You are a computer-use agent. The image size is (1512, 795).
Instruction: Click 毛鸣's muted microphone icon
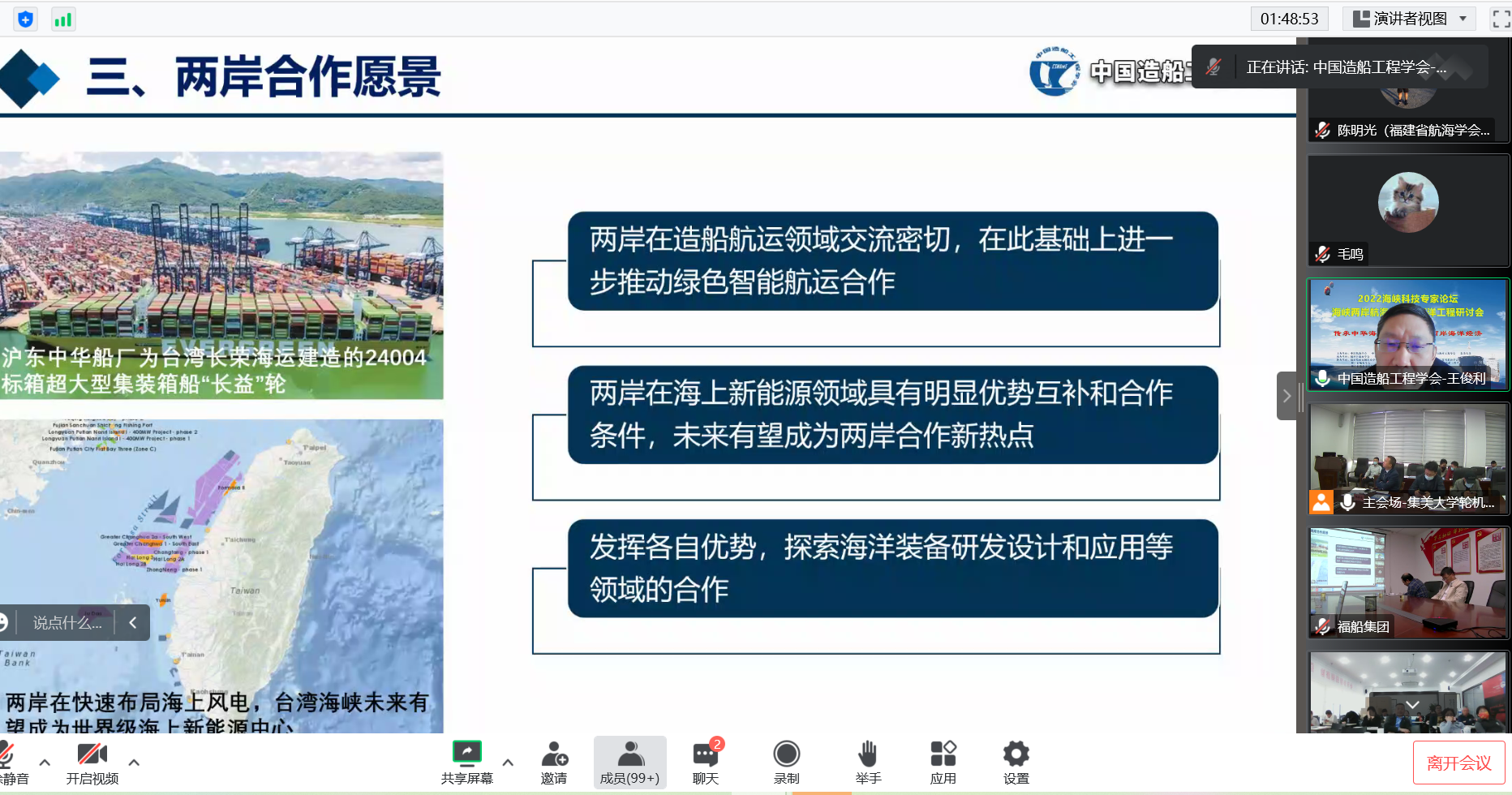(x=1323, y=254)
